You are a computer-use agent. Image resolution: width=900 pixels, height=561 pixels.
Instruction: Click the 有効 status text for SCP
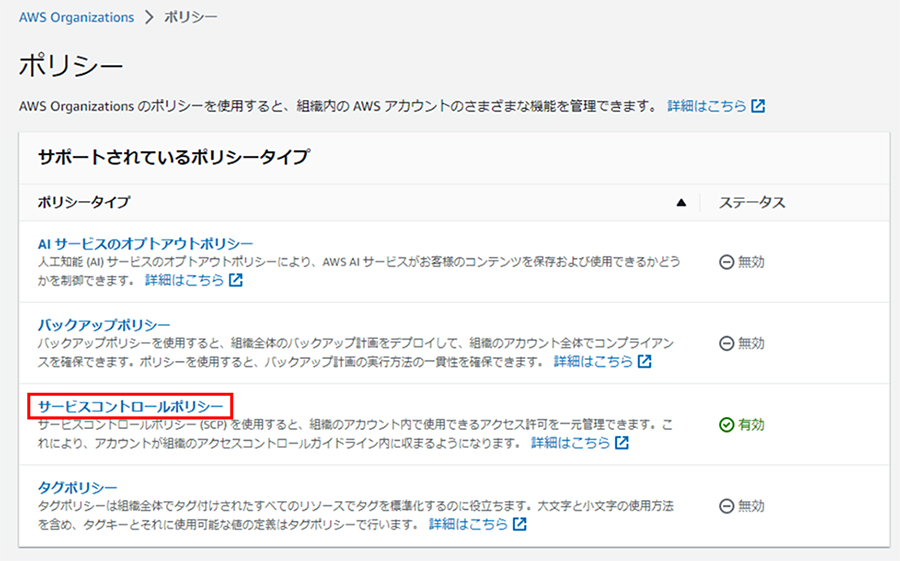point(751,425)
